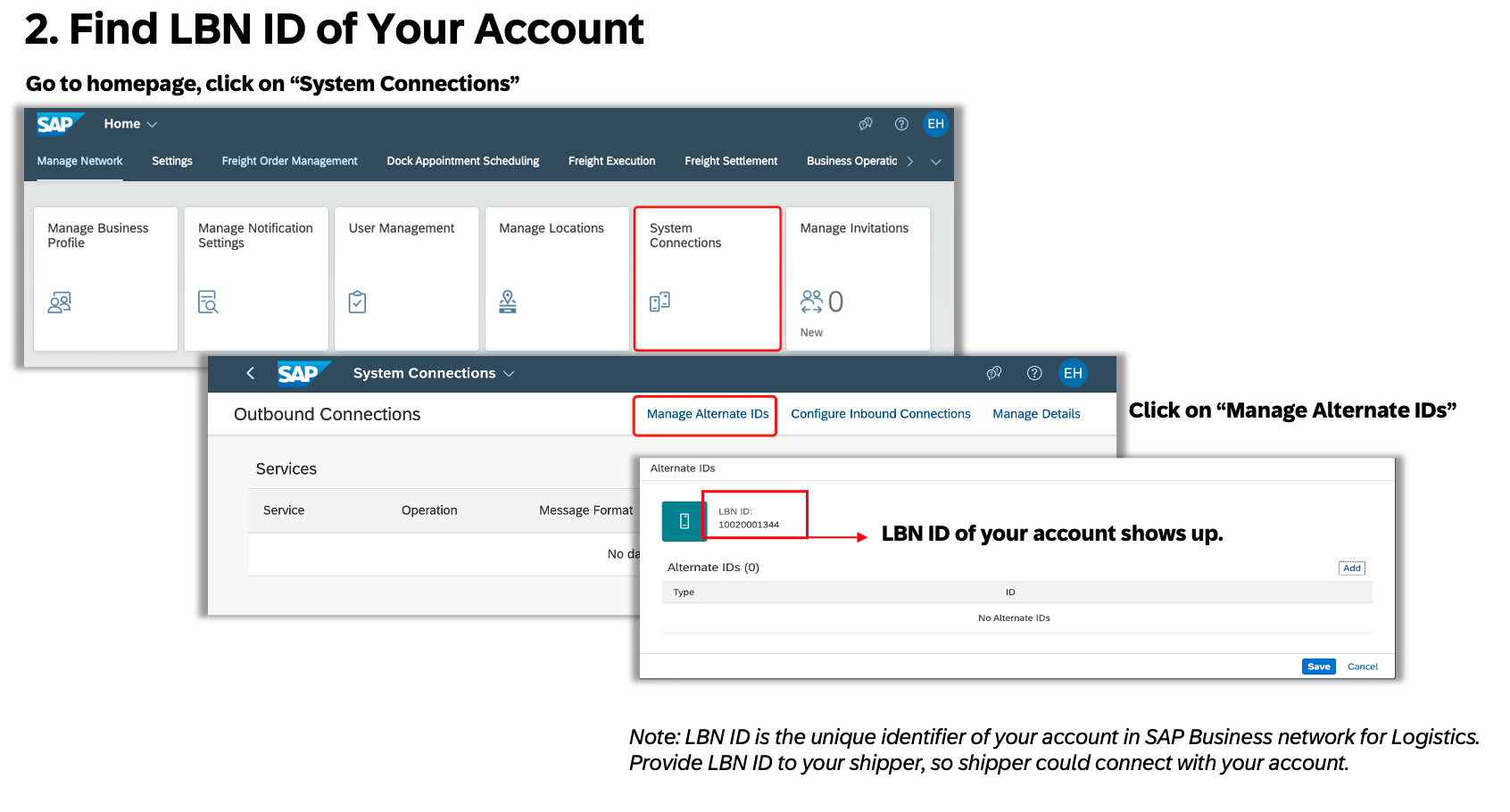Image resolution: width=1510 pixels, height=812 pixels.
Task: Click the SAP logo in Home header
Action: pyautogui.click(x=59, y=124)
